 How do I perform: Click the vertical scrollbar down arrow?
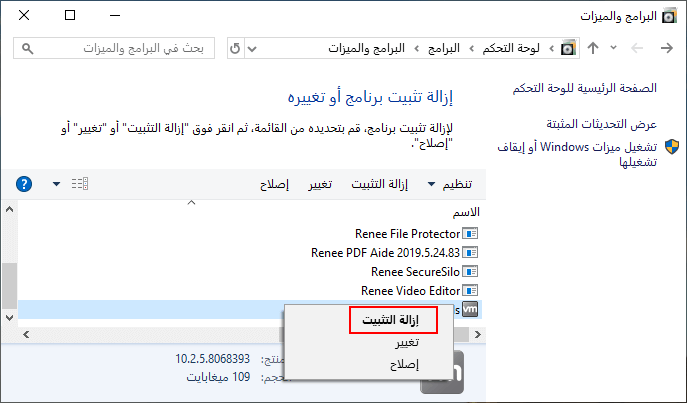9,318
